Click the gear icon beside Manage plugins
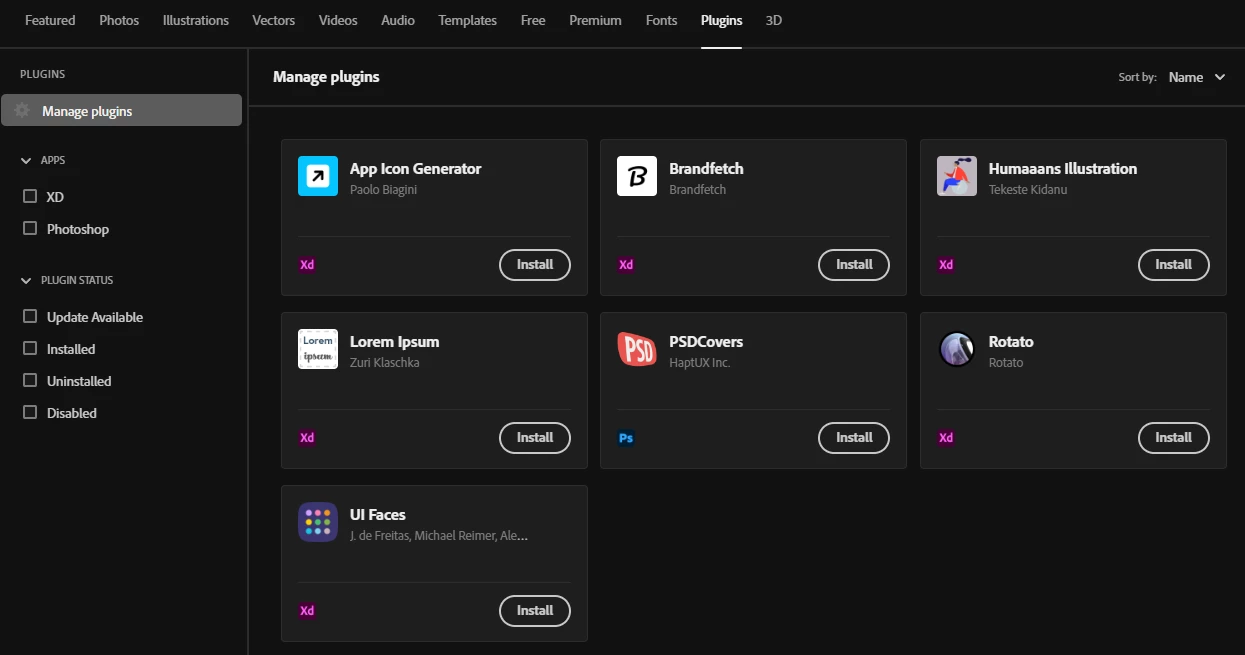 [x=22, y=111]
